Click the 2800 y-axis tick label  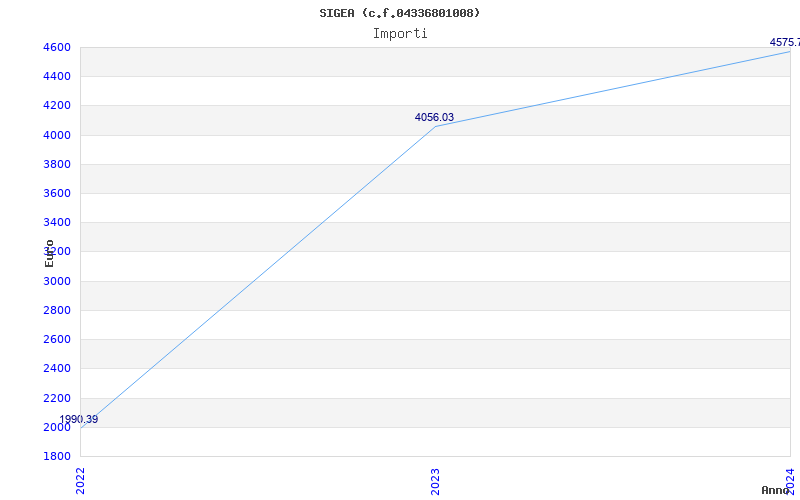point(57,310)
